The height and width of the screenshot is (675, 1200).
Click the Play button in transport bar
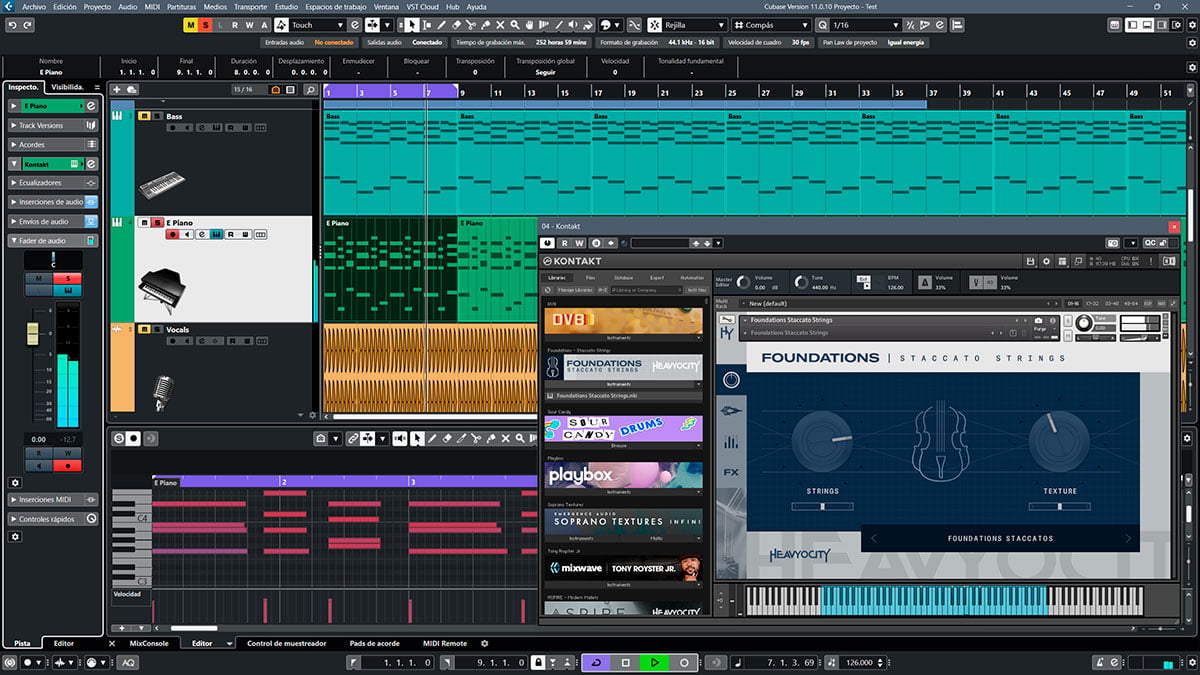click(655, 662)
